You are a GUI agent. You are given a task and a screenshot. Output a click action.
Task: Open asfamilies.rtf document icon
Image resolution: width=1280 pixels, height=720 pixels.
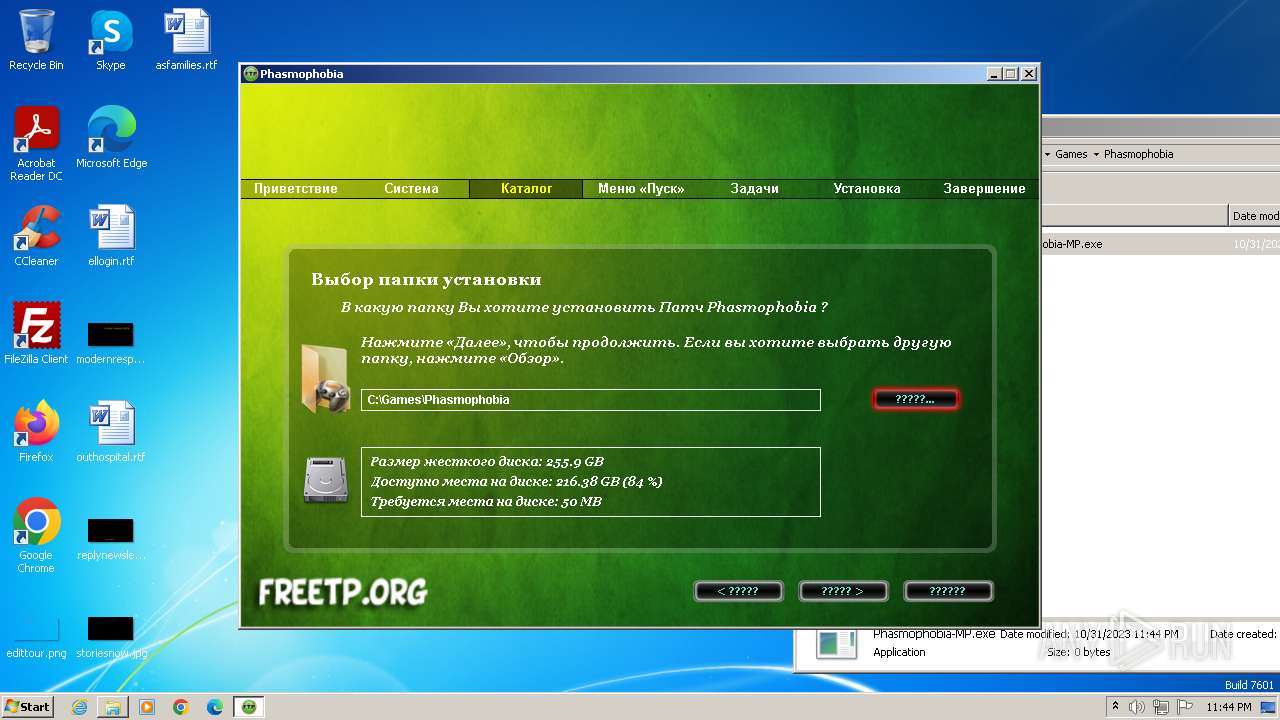pyautogui.click(x=186, y=40)
